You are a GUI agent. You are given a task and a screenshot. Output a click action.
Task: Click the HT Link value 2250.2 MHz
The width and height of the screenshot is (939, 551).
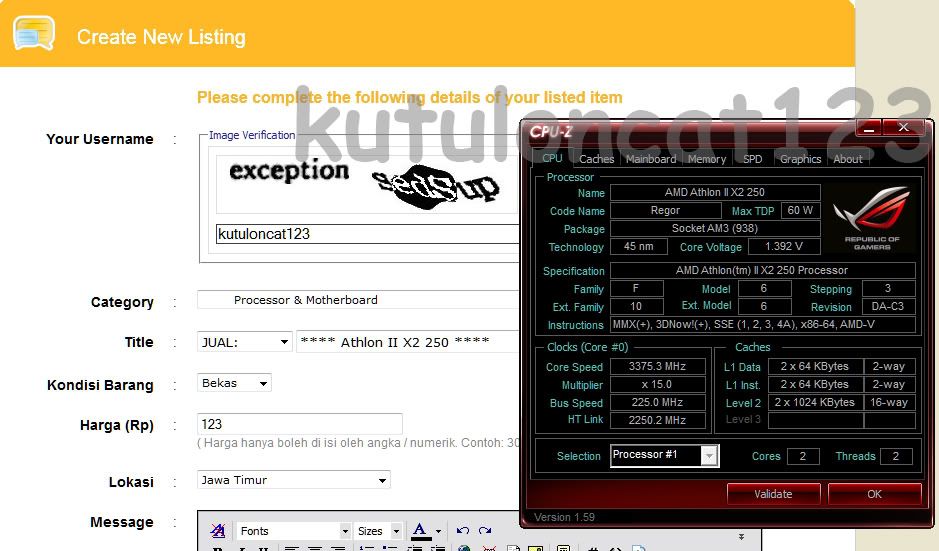click(658, 420)
